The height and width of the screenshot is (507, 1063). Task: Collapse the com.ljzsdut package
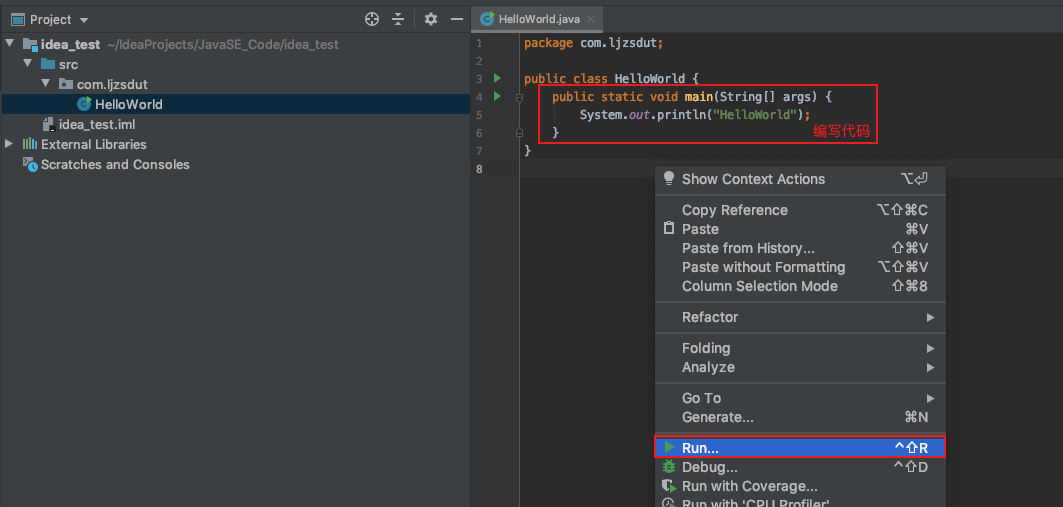click(x=46, y=84)
